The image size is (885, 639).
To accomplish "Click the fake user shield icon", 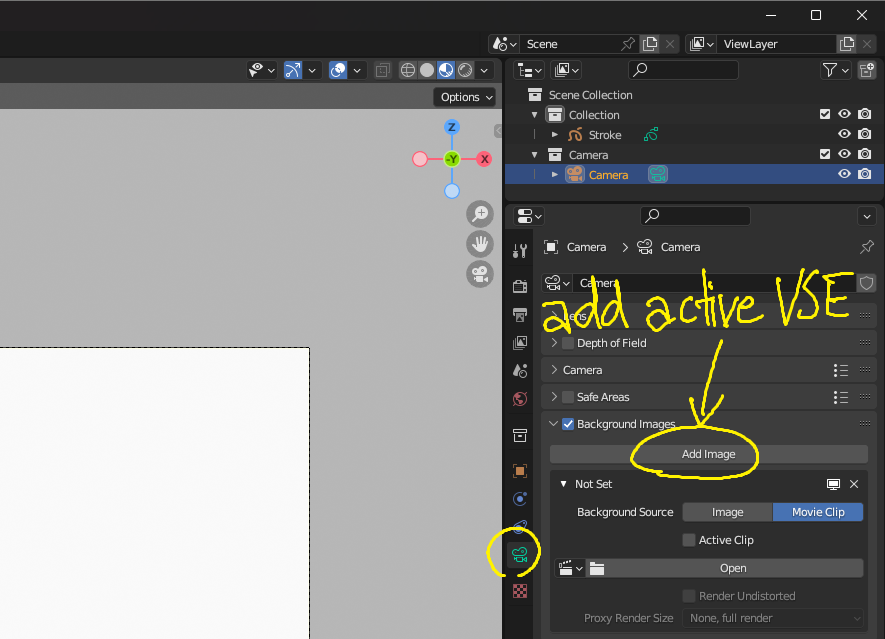I will 866,283.
